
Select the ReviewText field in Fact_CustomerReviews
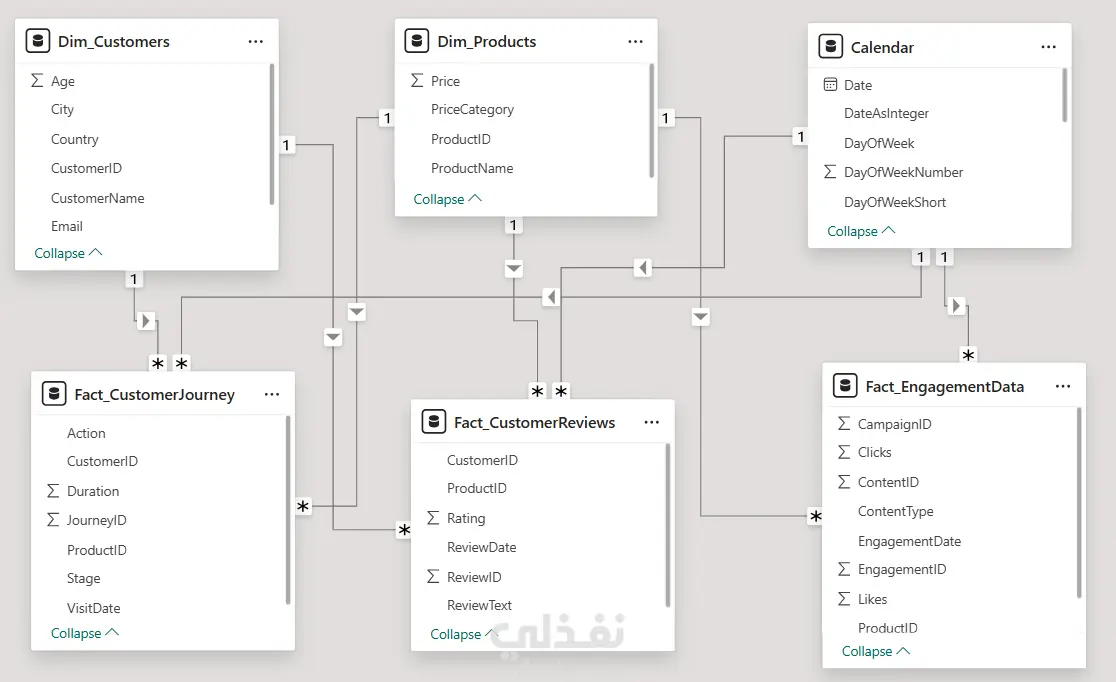tap(479, 605)
